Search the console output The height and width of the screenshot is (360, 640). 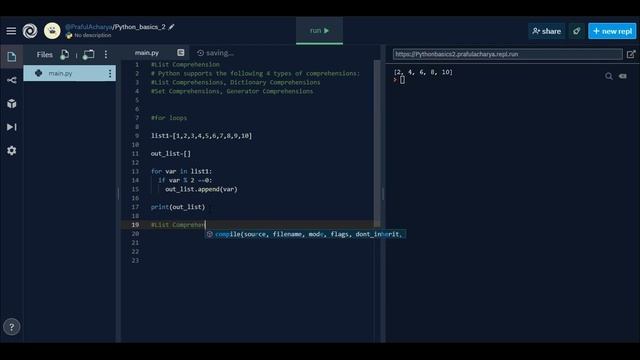(x=609, y=76)
